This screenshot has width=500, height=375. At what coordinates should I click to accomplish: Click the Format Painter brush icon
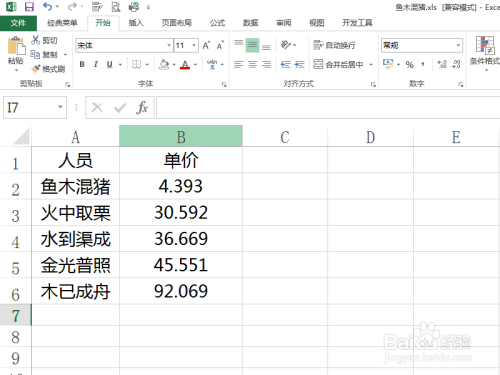pos(35,69)
